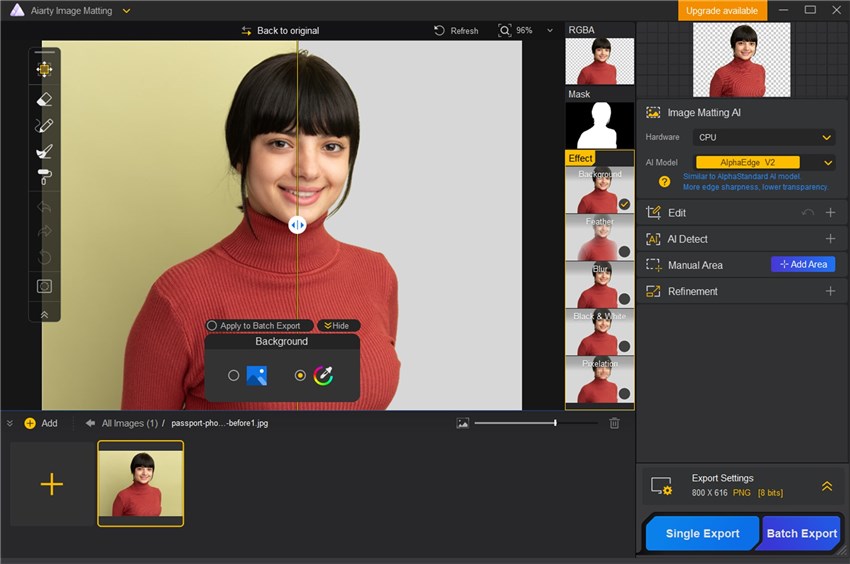
Task: Click the large plus add-image tile
Action: 51,484
